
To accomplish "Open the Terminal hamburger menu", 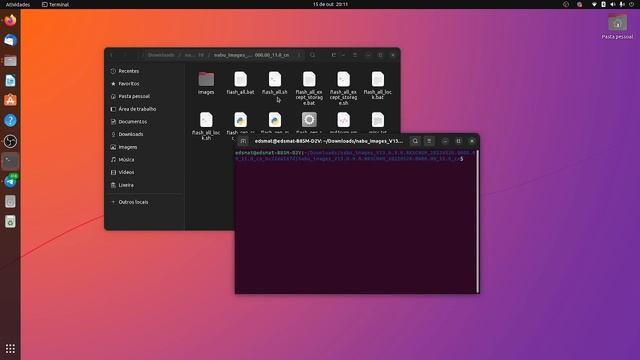I will click(429, 141).
